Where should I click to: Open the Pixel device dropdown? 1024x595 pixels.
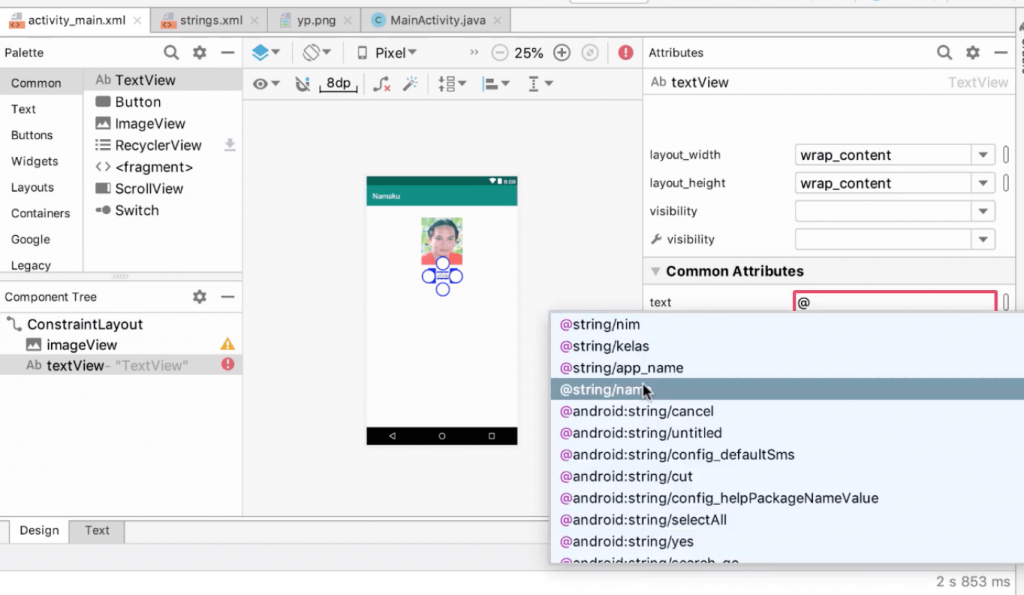pyautogui.click(x=388, y=53)
